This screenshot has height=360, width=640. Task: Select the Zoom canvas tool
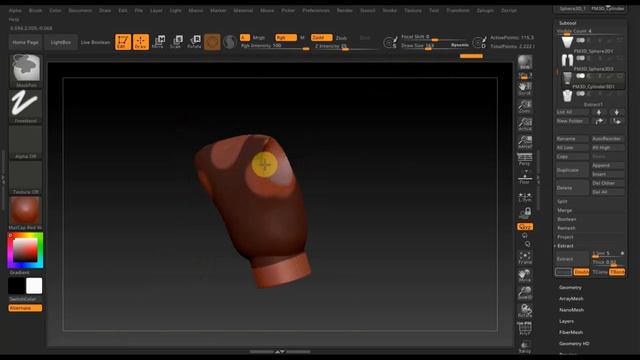pyautogui.click(x=525, y=107)
